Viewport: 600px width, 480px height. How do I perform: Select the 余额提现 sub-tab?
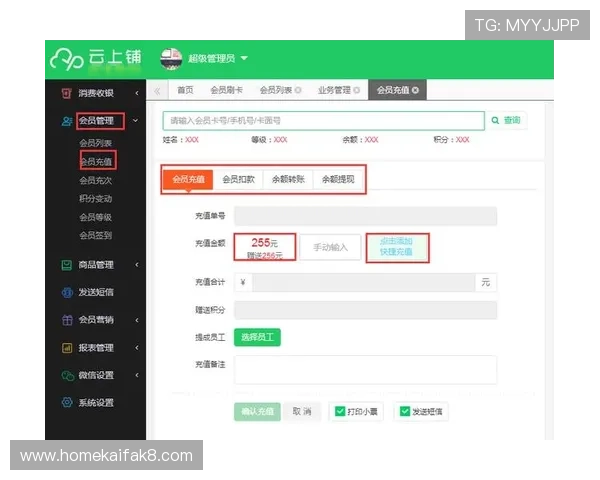tap(338, 180)
